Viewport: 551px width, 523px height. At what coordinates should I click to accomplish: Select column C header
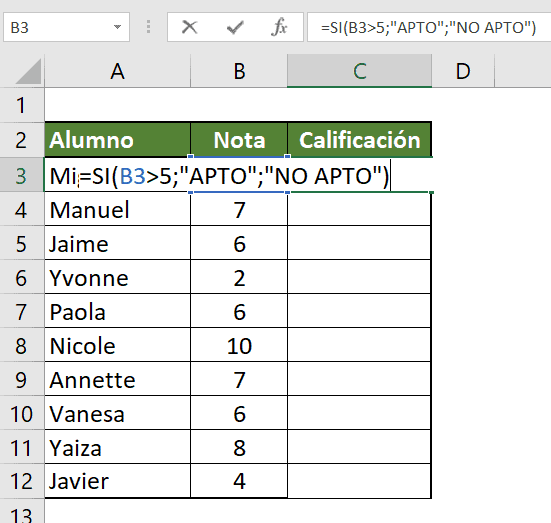pyautogui.click(x=359, y=71)
